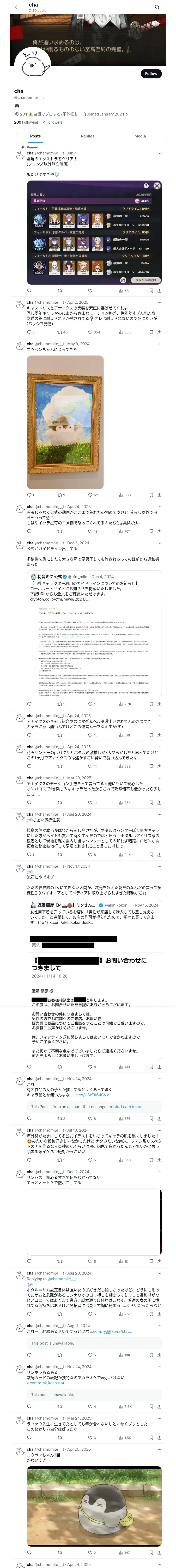Viewport: 176px width, 1568px height.
Task: Open search with the magnifier icon
Action: click(157, 7)
